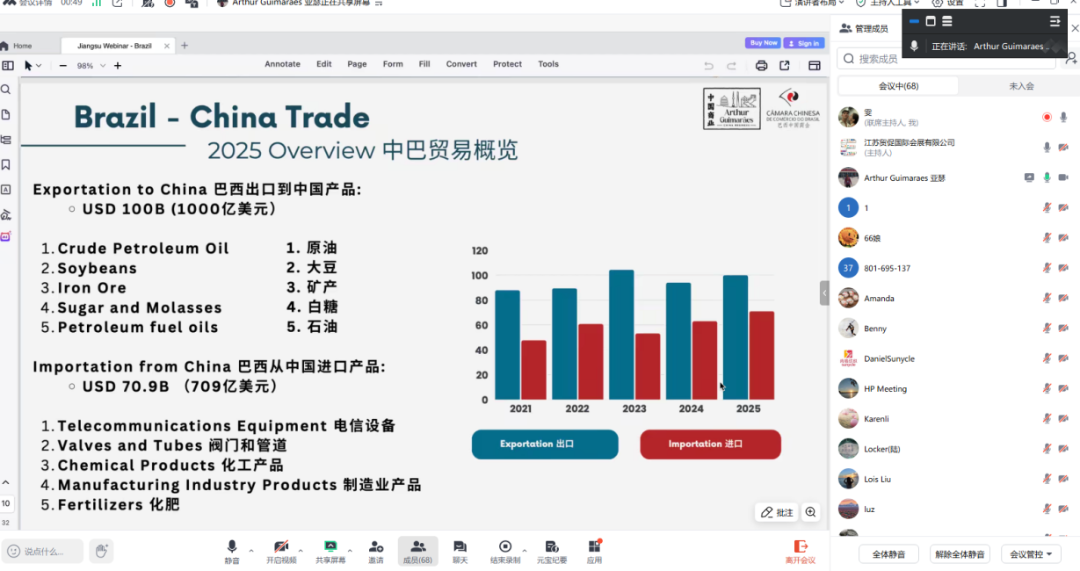Switch to 未入会 tab

(x=1021, y=86)
